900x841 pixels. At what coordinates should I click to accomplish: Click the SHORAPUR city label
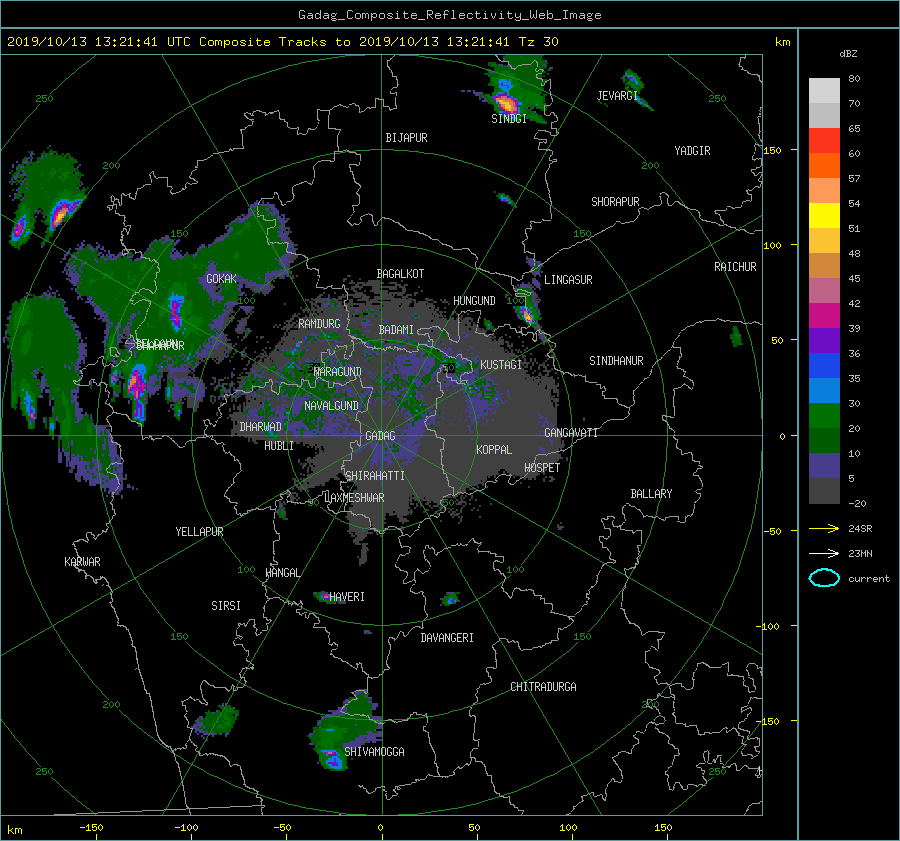[x=615, y=202]
